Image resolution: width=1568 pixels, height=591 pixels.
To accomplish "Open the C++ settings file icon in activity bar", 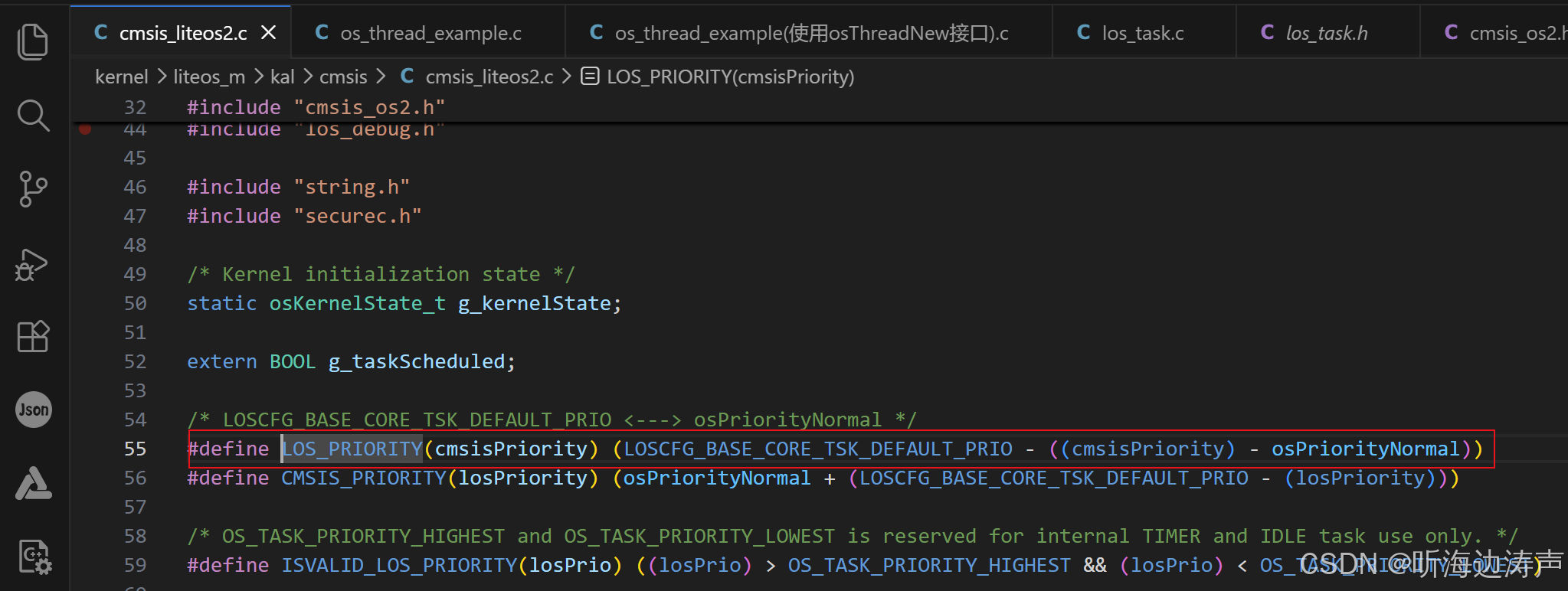I will click(x=34, y=557).
